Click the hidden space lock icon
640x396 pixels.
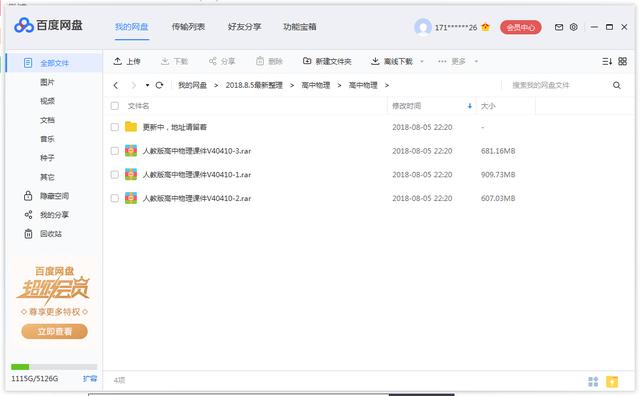pyautogui.click(x=28, y=196)
